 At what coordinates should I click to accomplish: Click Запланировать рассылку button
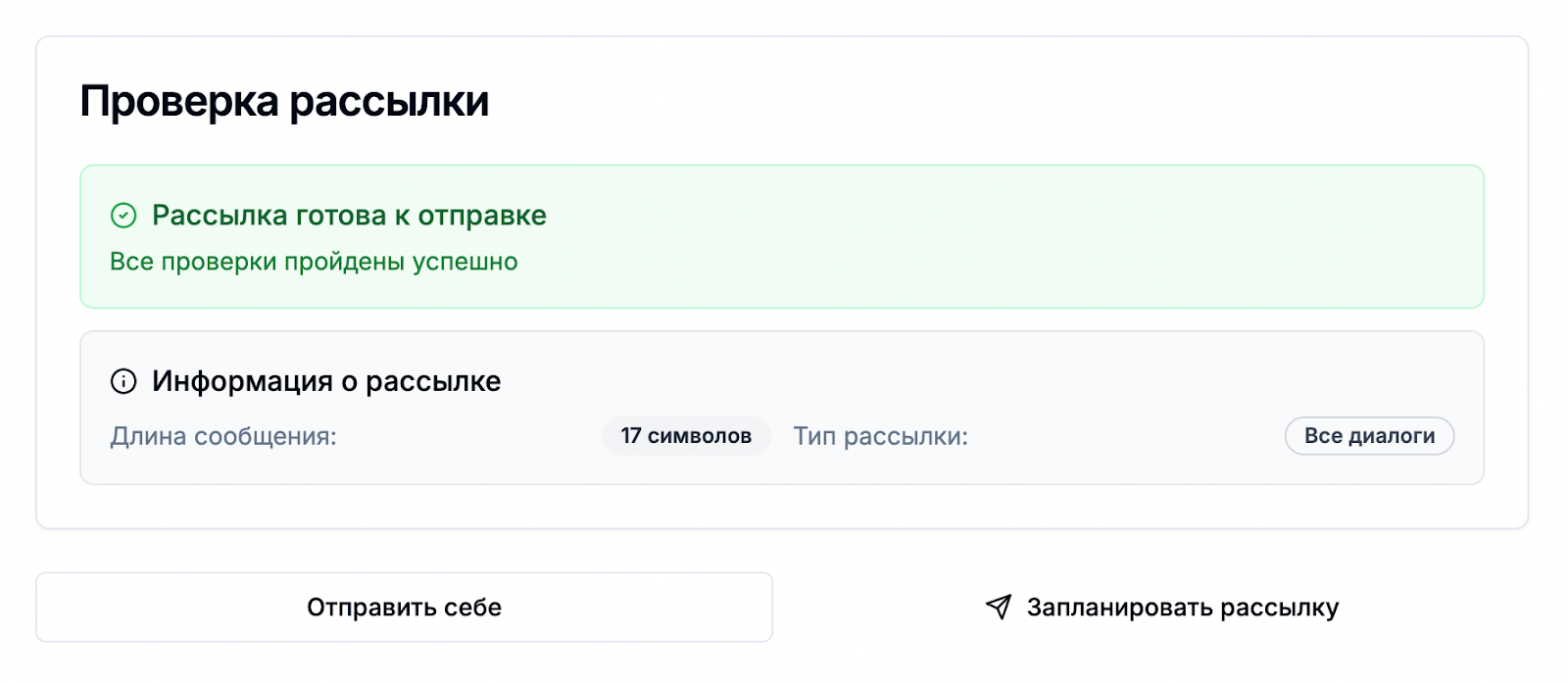tap(1161, 608)
